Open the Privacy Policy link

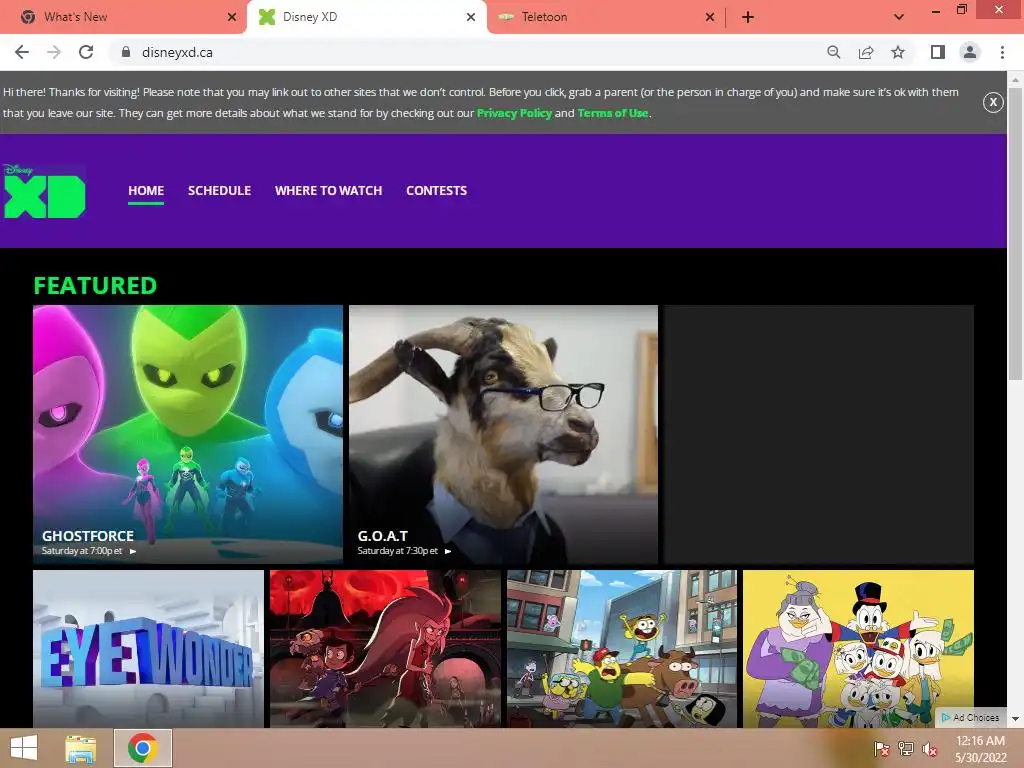click(x=514, y=113)
